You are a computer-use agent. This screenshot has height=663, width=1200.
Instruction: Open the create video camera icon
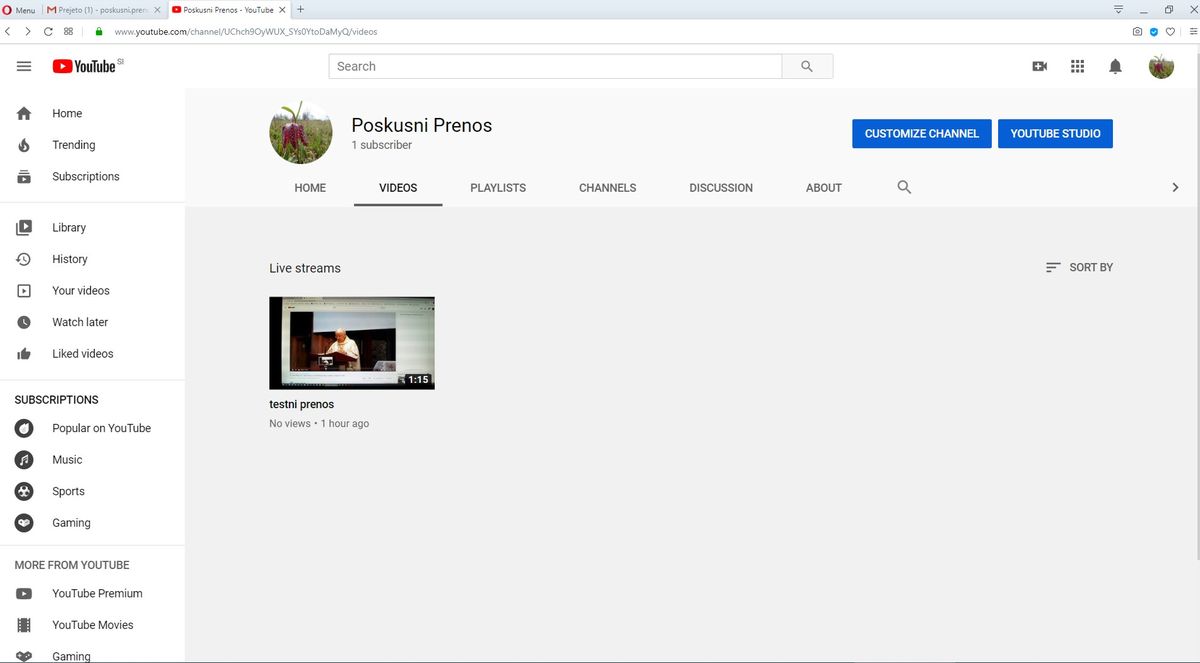pyautogui.click(x=1040, y=66)
